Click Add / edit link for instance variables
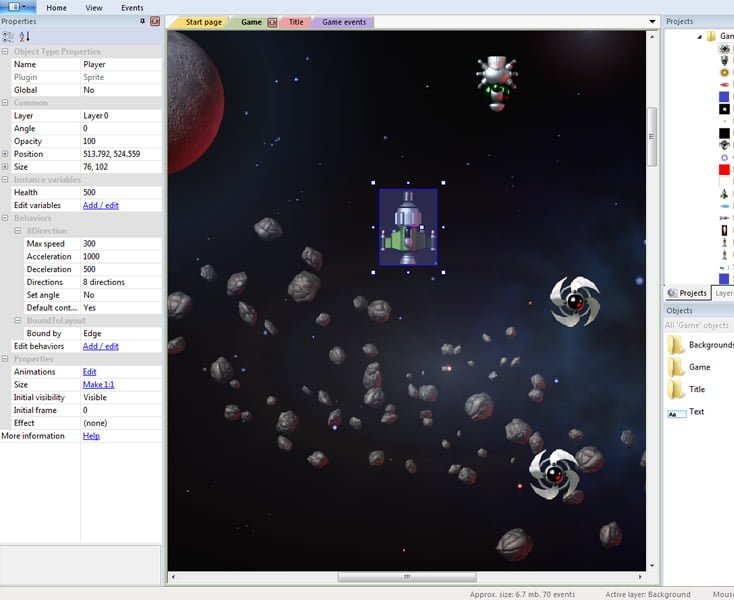734x600 pixels. [x=101, y=205]
